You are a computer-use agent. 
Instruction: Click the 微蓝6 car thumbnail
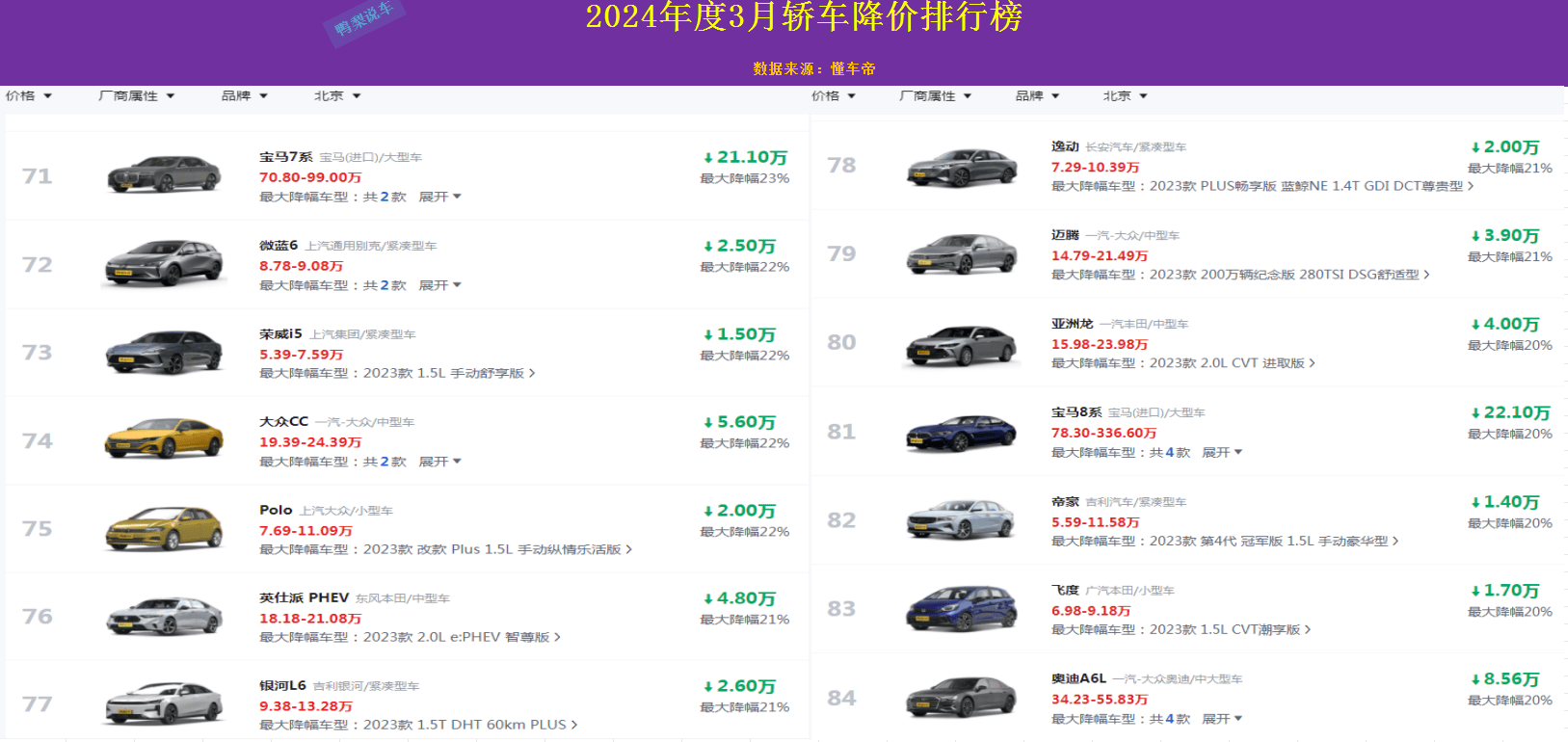pyautogui.click(x=164, y=263)
